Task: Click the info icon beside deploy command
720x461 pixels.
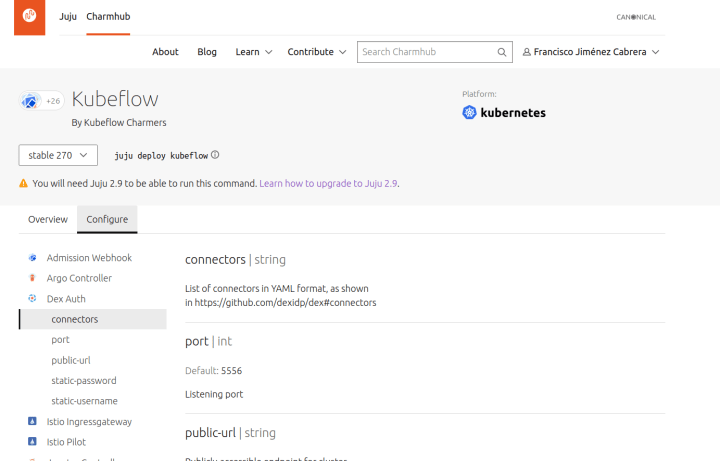Action: point(215,155)
